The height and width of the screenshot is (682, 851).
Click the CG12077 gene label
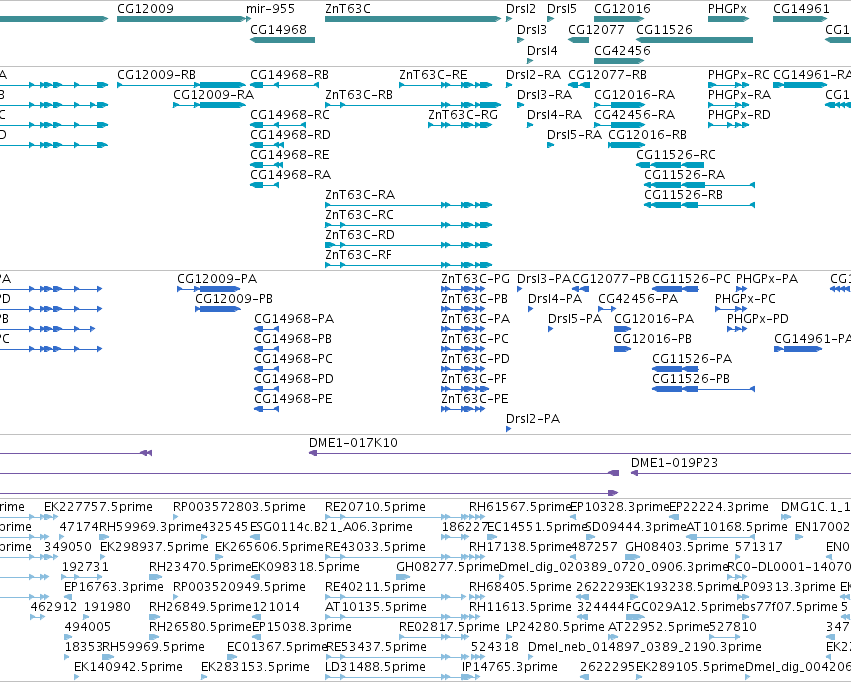coord(596,29)
